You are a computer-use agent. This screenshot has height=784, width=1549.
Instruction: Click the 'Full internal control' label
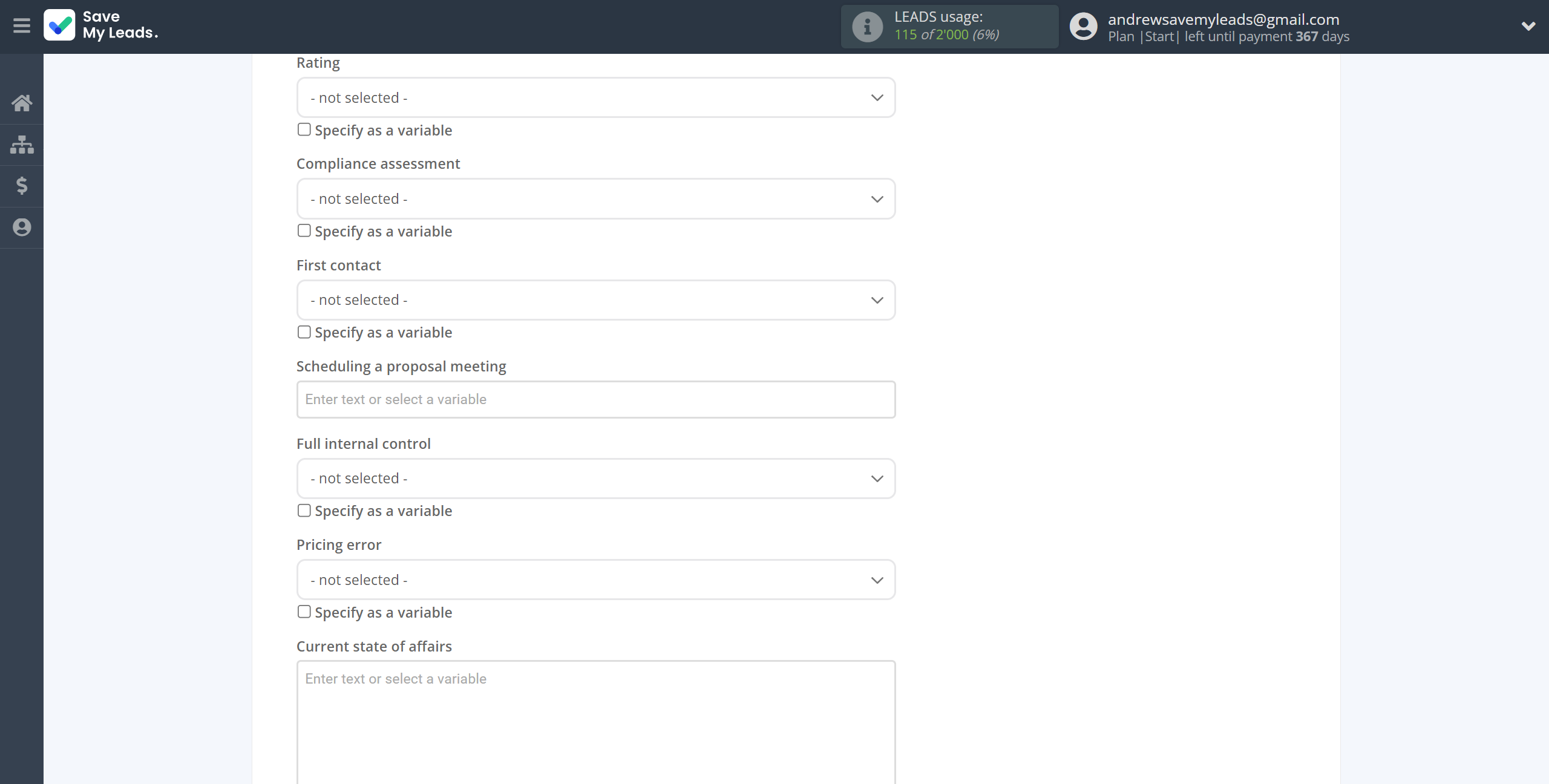[x=364, y=444]
